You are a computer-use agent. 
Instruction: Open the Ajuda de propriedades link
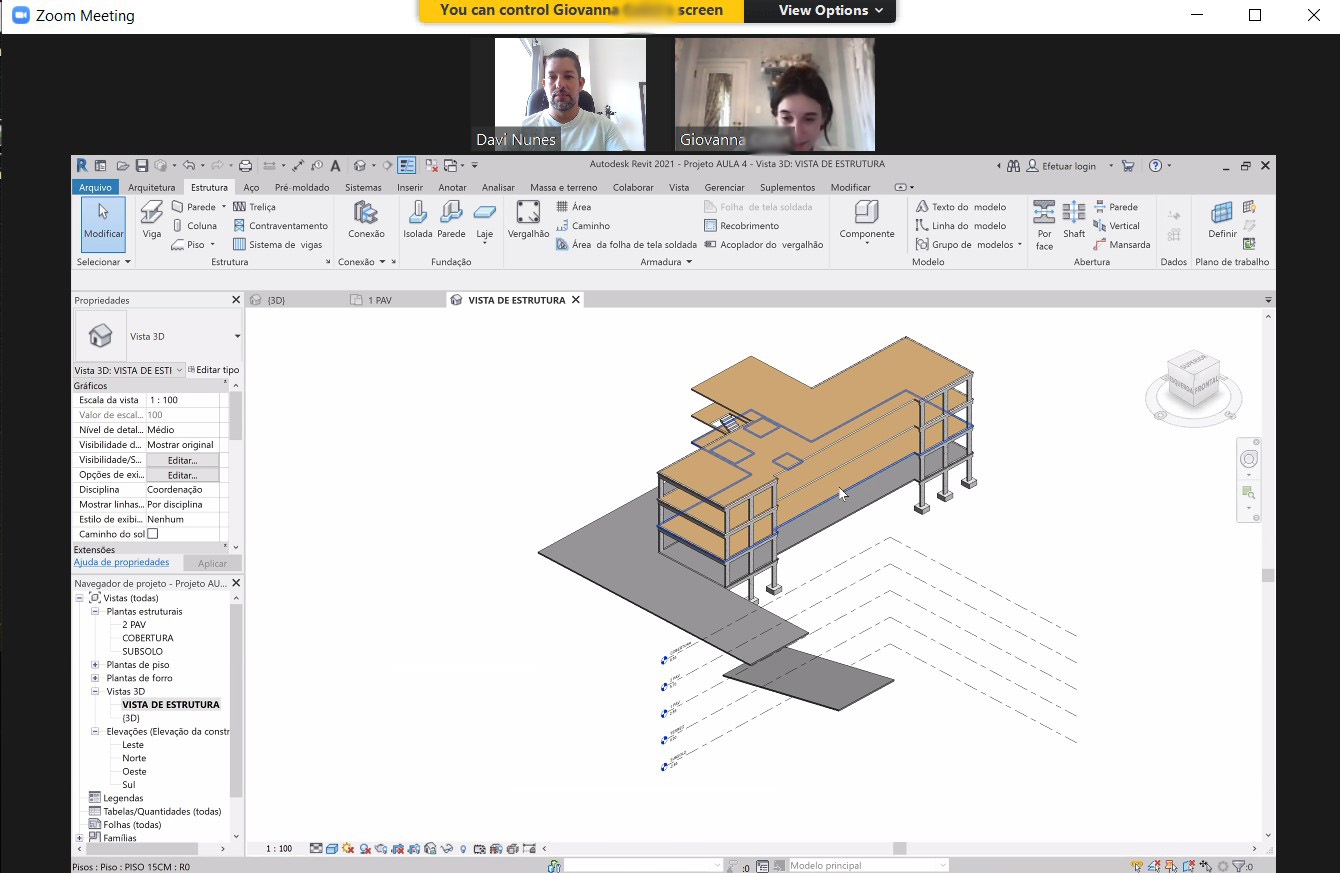pos(123,562)
